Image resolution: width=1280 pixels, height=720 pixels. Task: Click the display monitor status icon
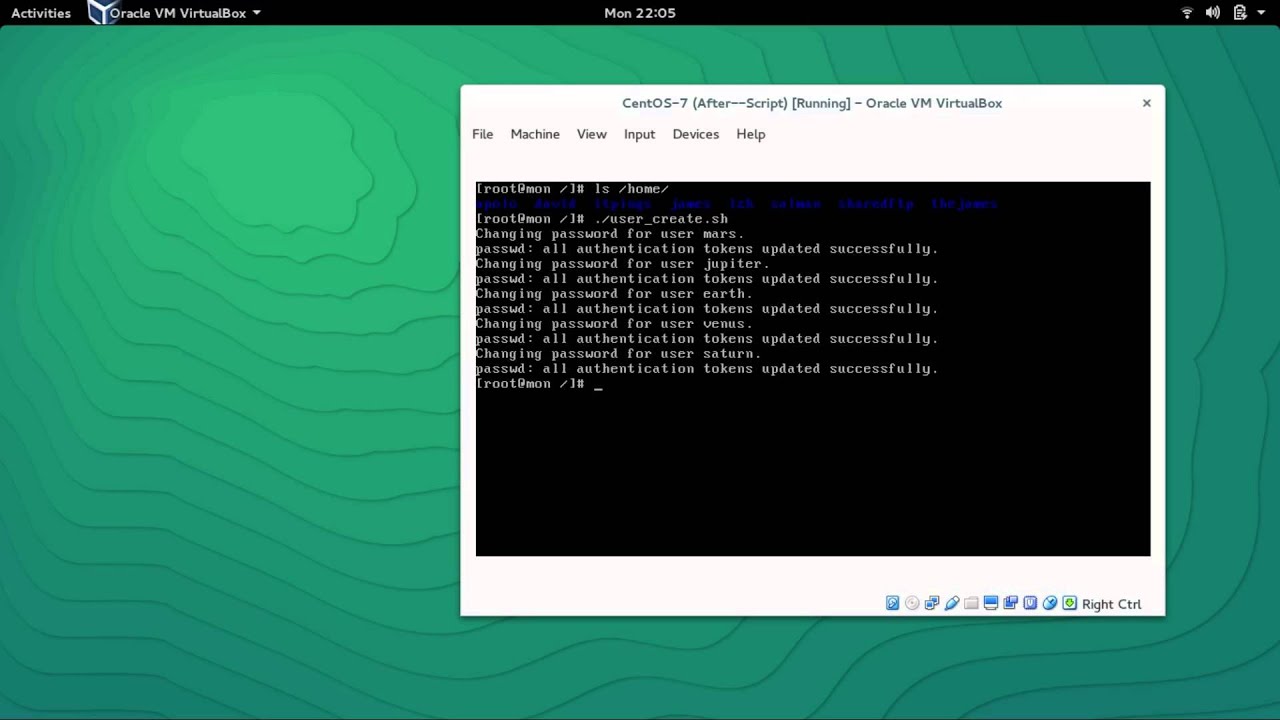[991, 603]
